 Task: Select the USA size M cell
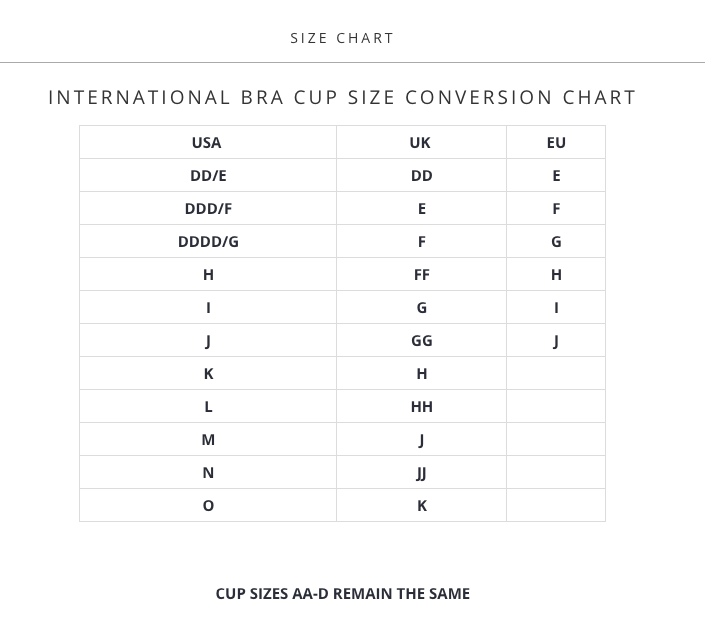point(208,439)
